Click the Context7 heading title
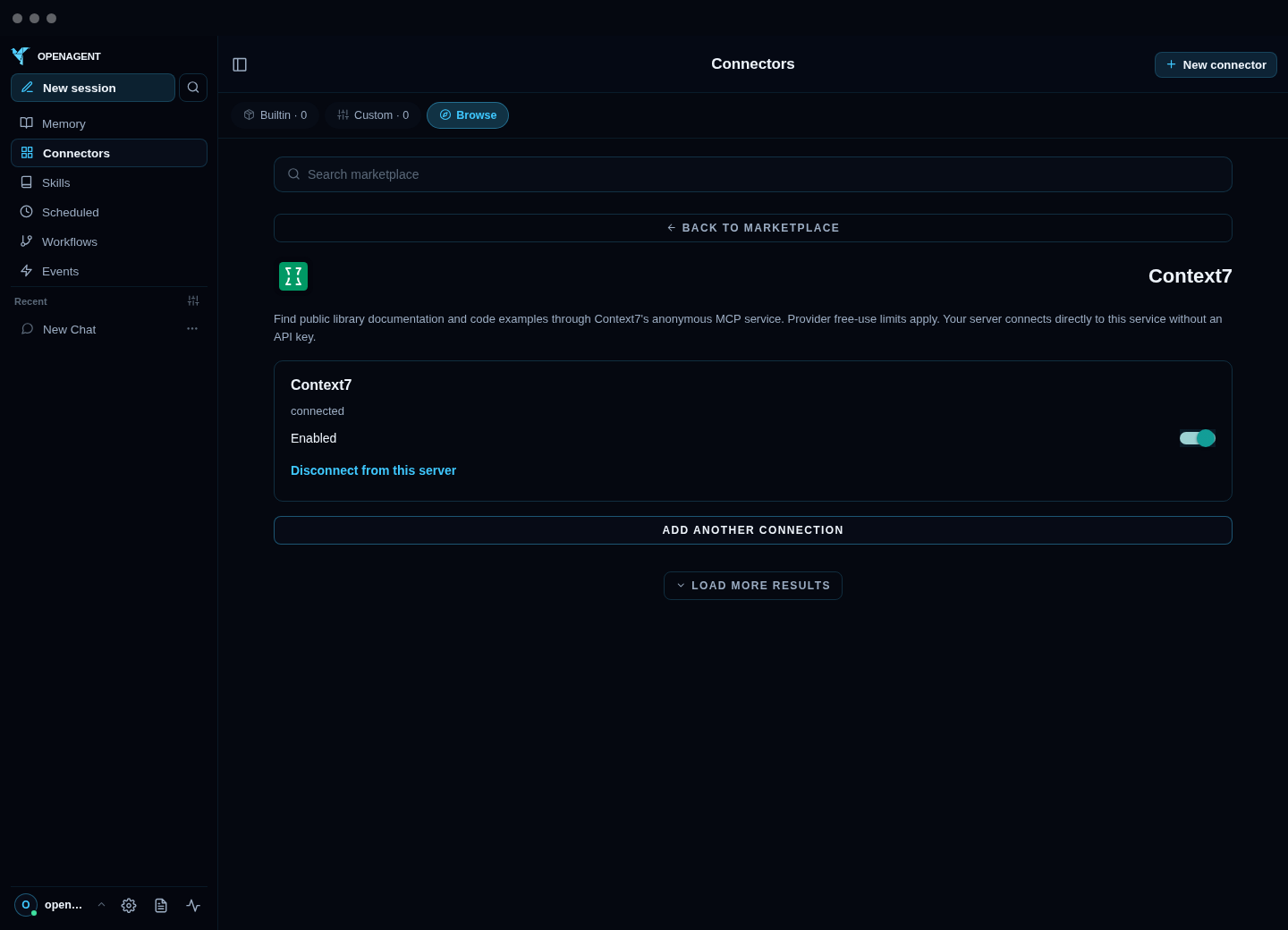The width and height of the screenshot is (1288, 930). 1191,276
